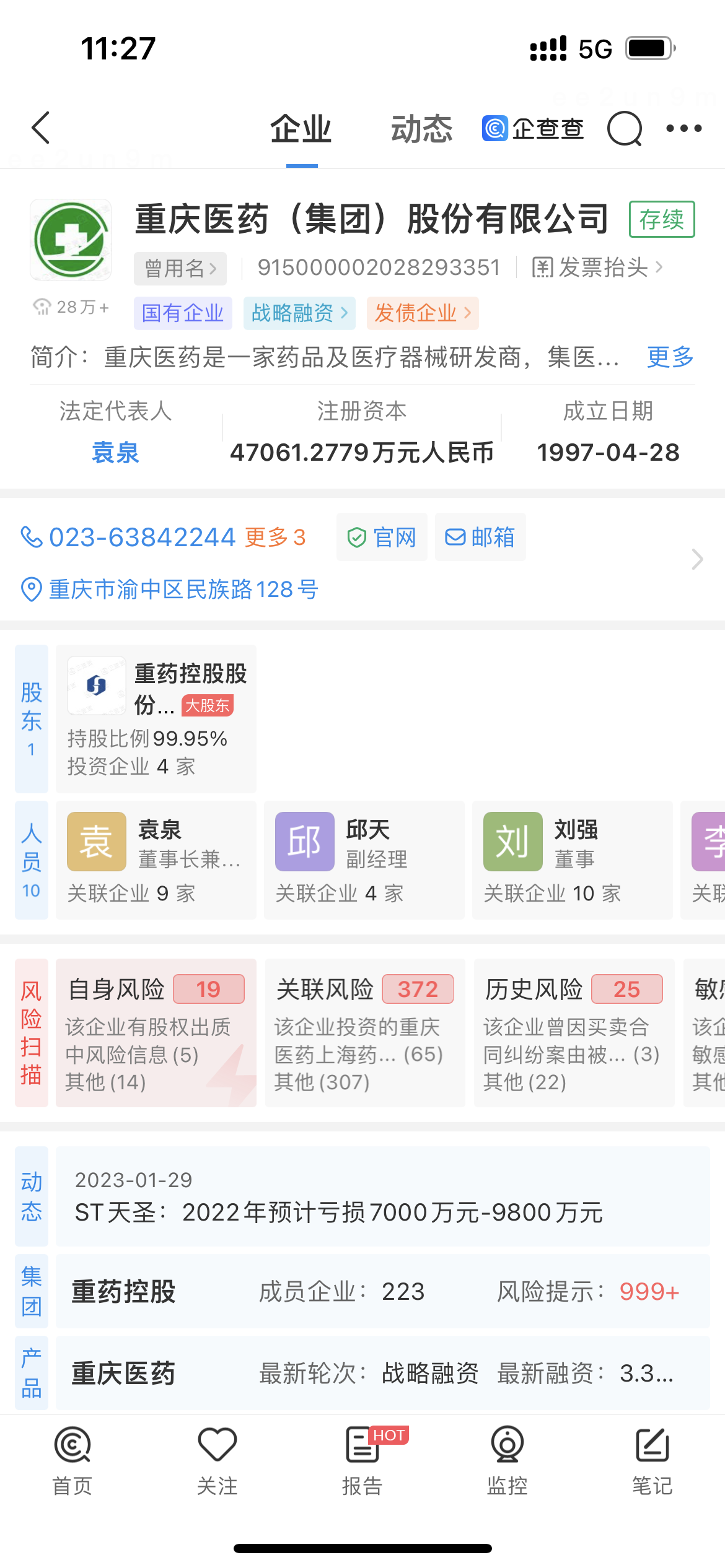Tap the 999+ risk alert count
Screen dimensions: 725x1568
(649, 1291)
